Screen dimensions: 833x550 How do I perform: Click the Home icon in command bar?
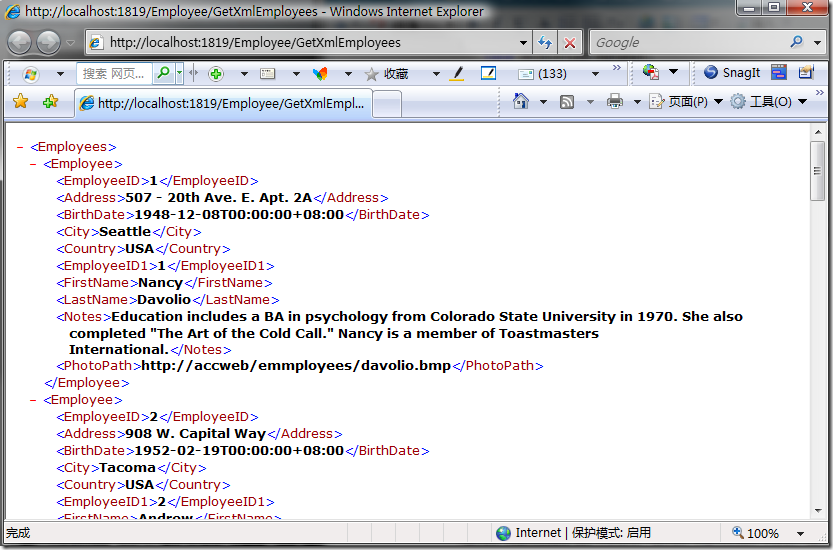click(521, 101)
